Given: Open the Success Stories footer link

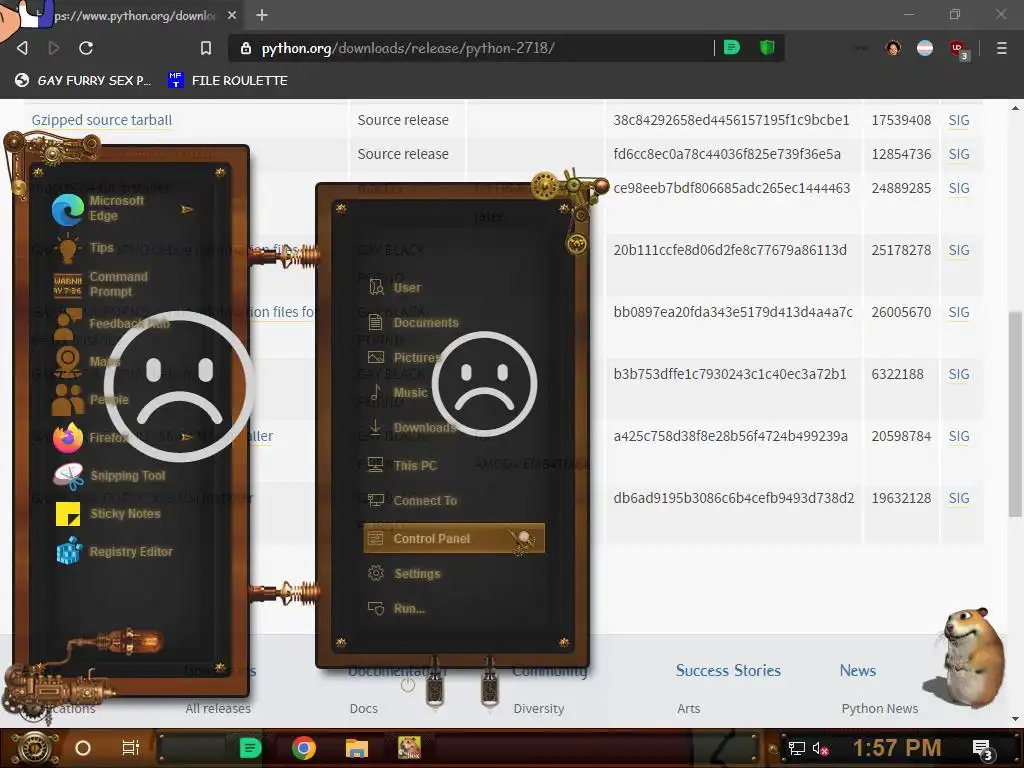Looking at the screenshot, I should pos(728,671).
